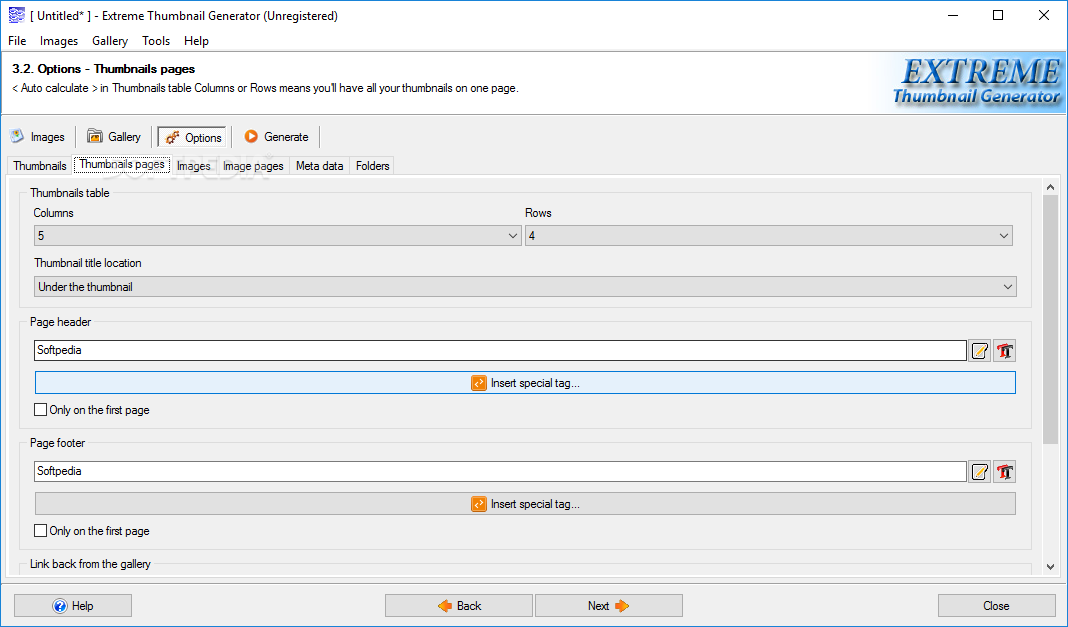Switch to the Images sub-tab
Viewport: 1068px width, 627px height.
tap(193, 165)
